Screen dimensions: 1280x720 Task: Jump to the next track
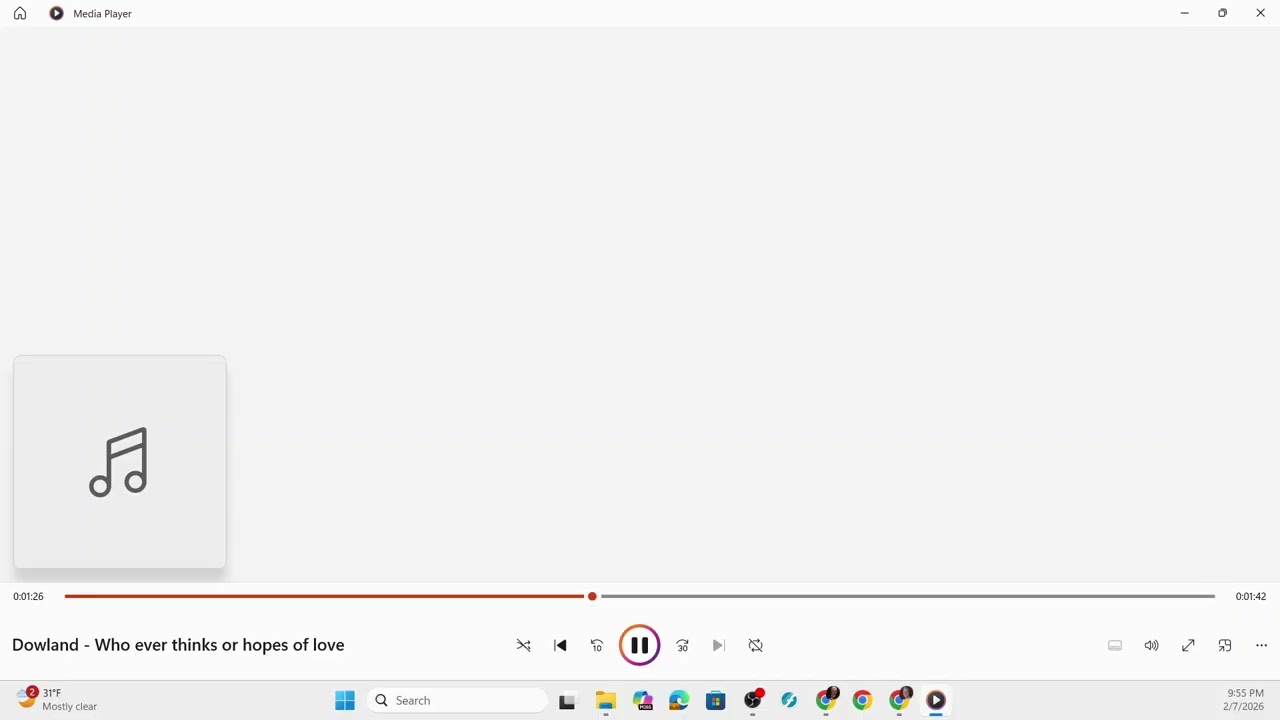coord(719,646)
